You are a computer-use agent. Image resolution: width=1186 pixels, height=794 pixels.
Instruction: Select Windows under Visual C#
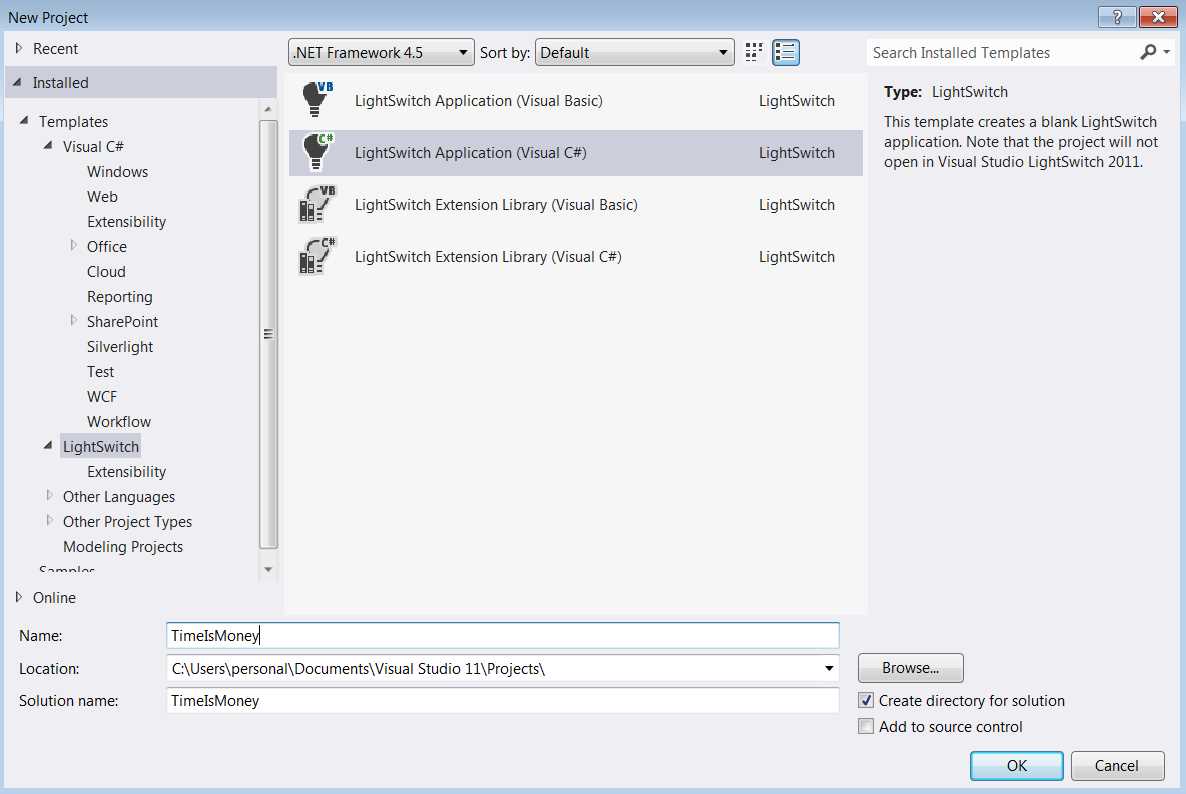pyautogui.click(x=117, y=172)
